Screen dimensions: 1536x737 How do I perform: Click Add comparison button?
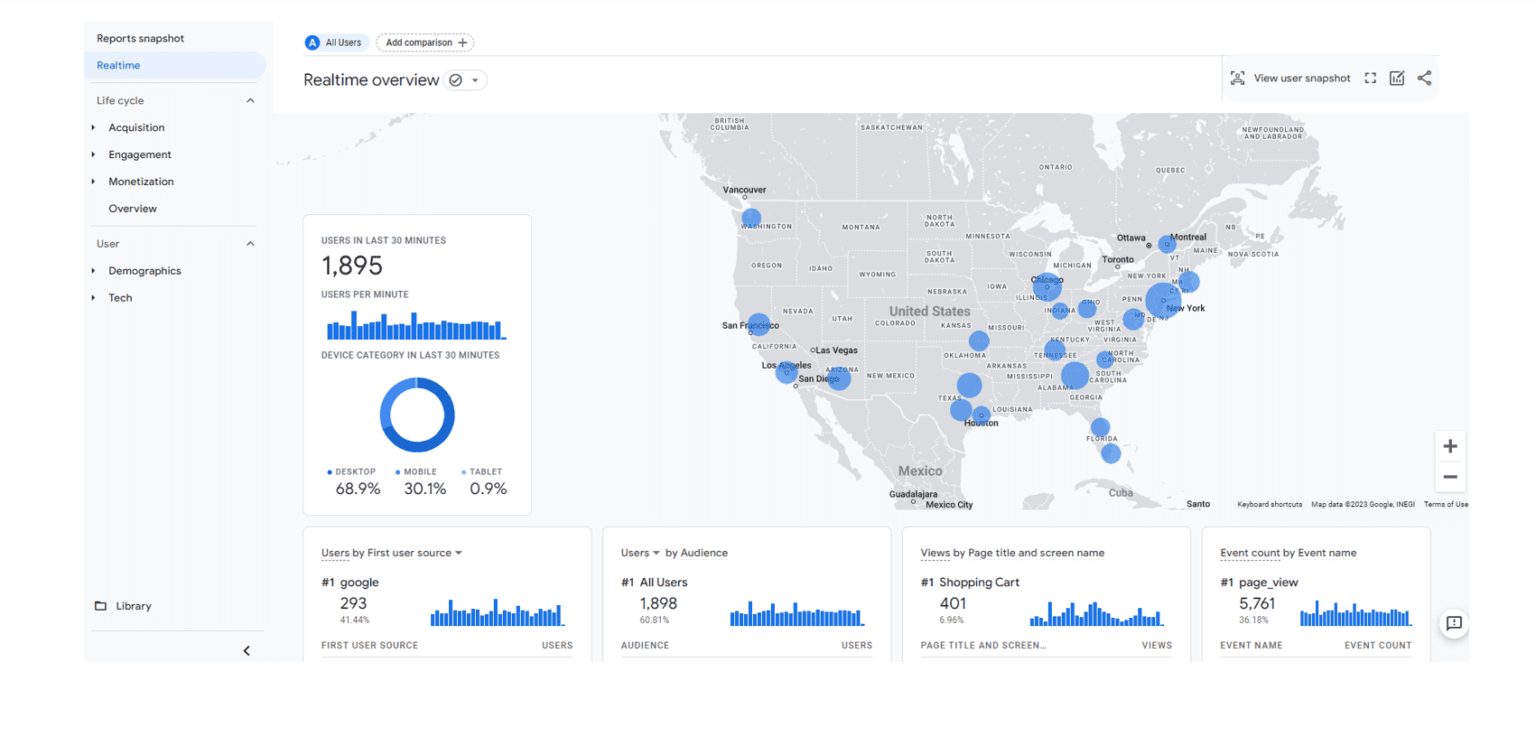(x=425, y=43)
